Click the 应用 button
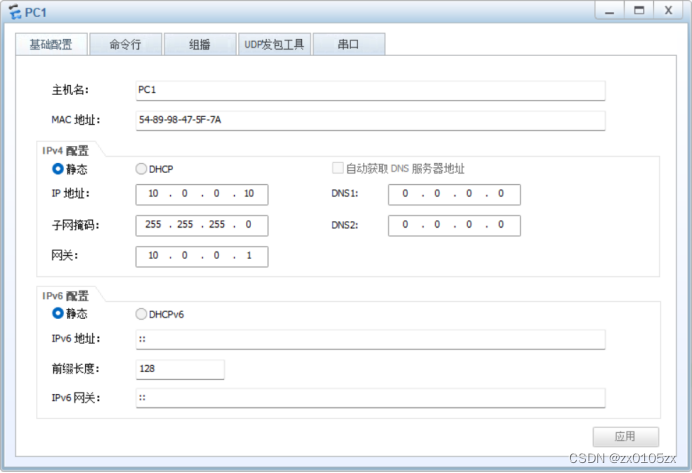This screenshot has width=692, height=473. [x=625, y=436]
